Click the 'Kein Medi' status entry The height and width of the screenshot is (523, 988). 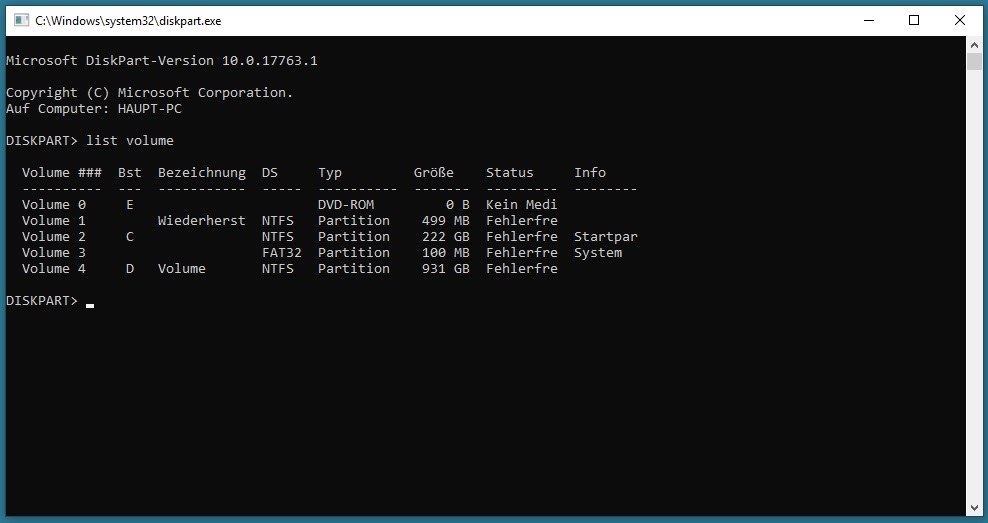pyautogui.click(x=522, y=205)
